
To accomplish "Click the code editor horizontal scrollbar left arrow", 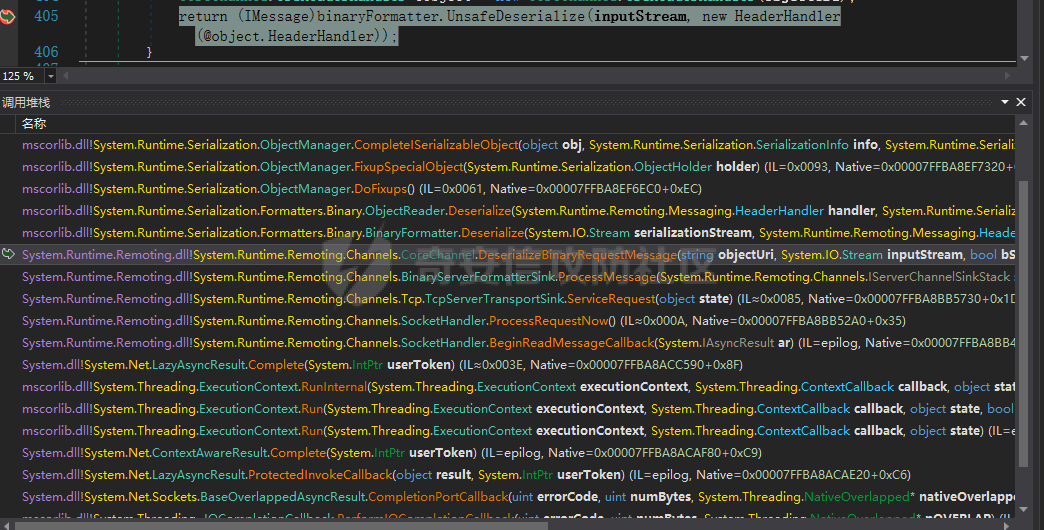I will pos(65,76).
